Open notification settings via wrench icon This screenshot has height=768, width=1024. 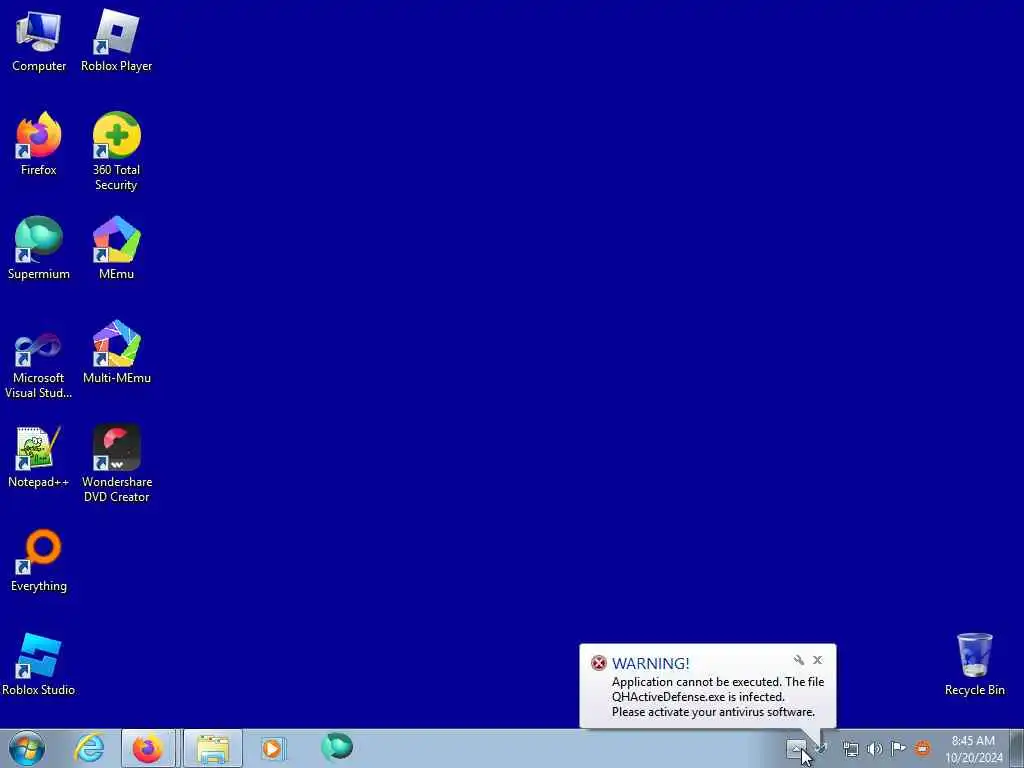799,660
